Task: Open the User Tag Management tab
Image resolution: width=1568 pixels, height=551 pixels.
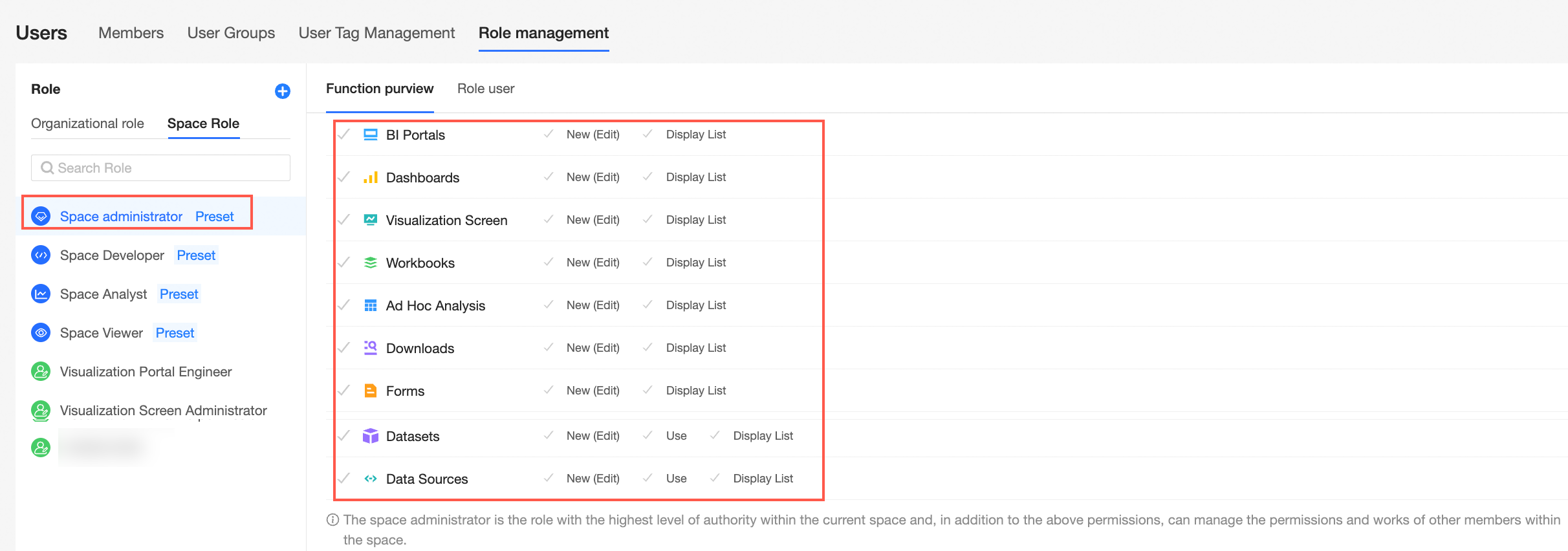Action: [376, 33]
